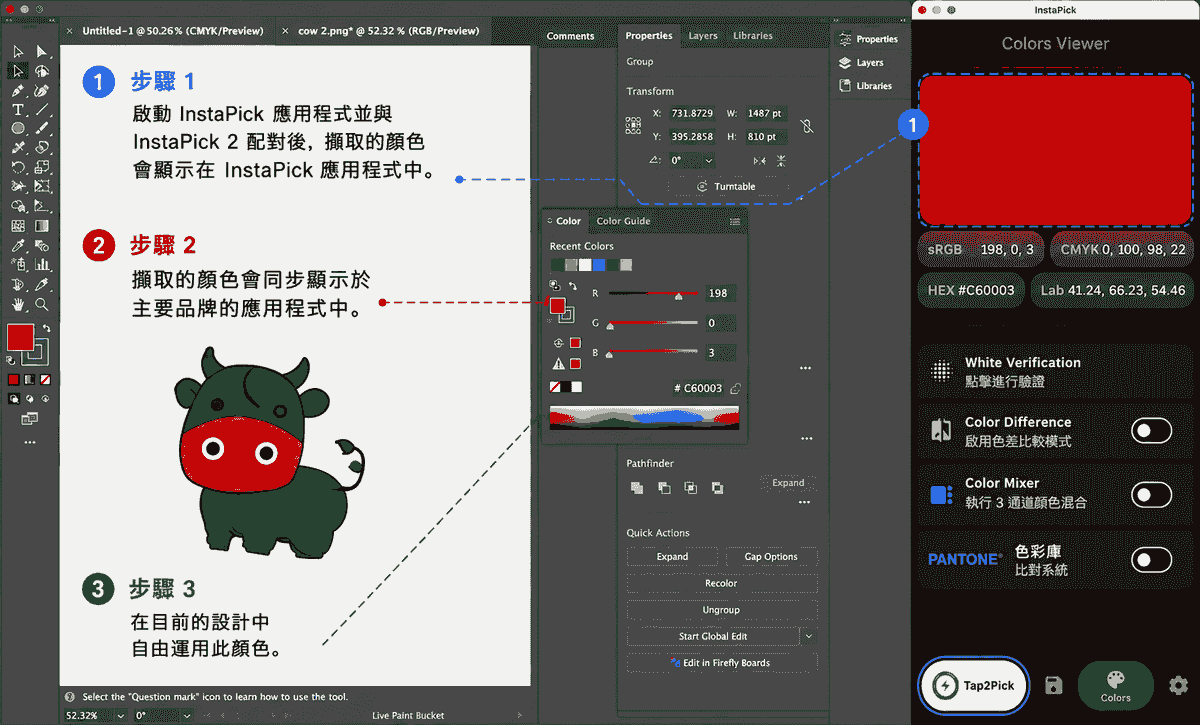
Task: Click the Recolor button
Action: pyautogui.click(x=721, y=583)
